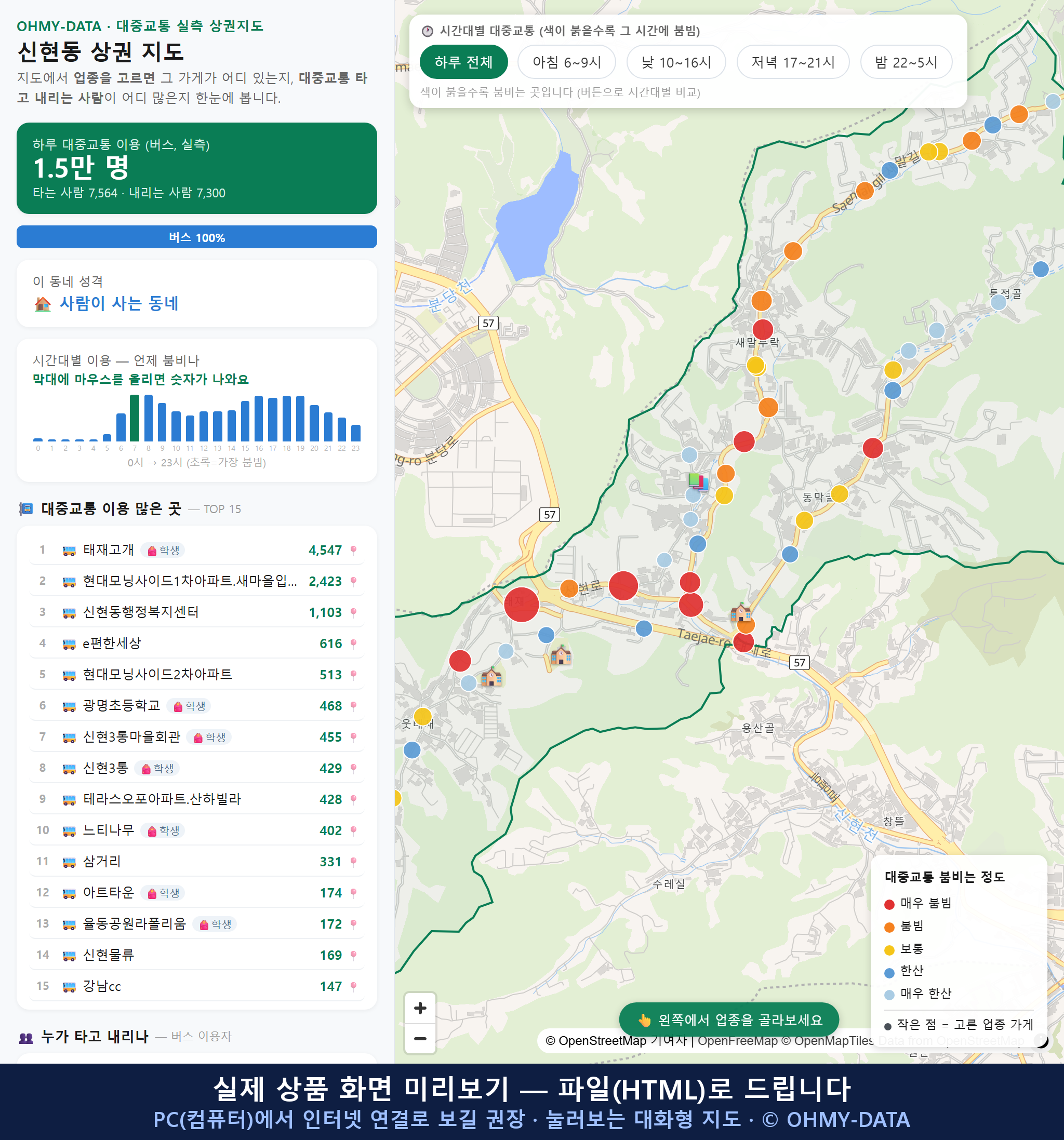The width and height of the screenshot is (1064, 1140).
Task: Select the 하루 전체 time filter
Action: pyautogui.click(x=463, y=62)
